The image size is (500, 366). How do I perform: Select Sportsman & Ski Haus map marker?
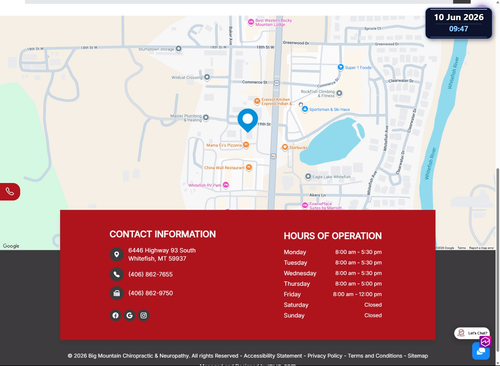point(305,109)
